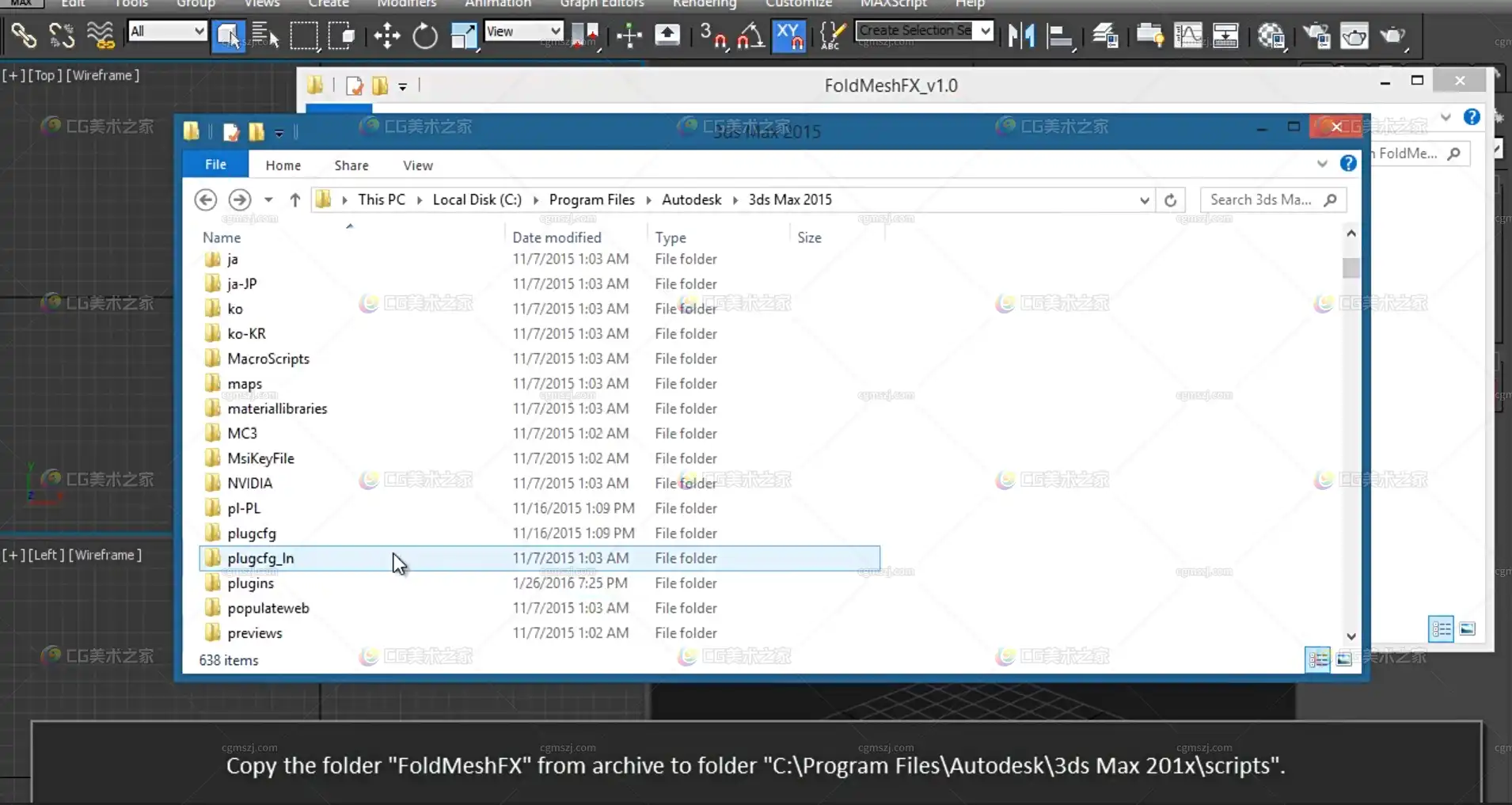Switch to the Share ribbon tab
Viewport: 1512px width, 805px height.
click(x=351, y=165)
